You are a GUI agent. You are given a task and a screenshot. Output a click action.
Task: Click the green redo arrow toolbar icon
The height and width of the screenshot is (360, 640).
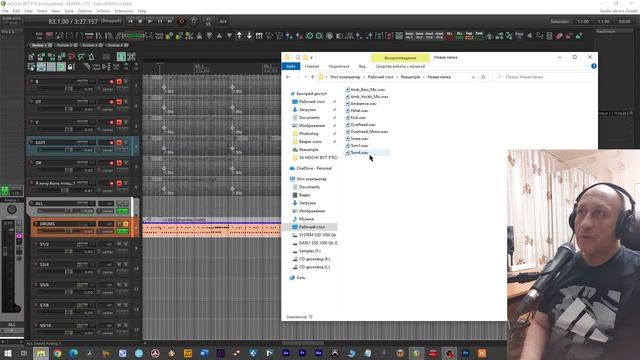point(81,57)
